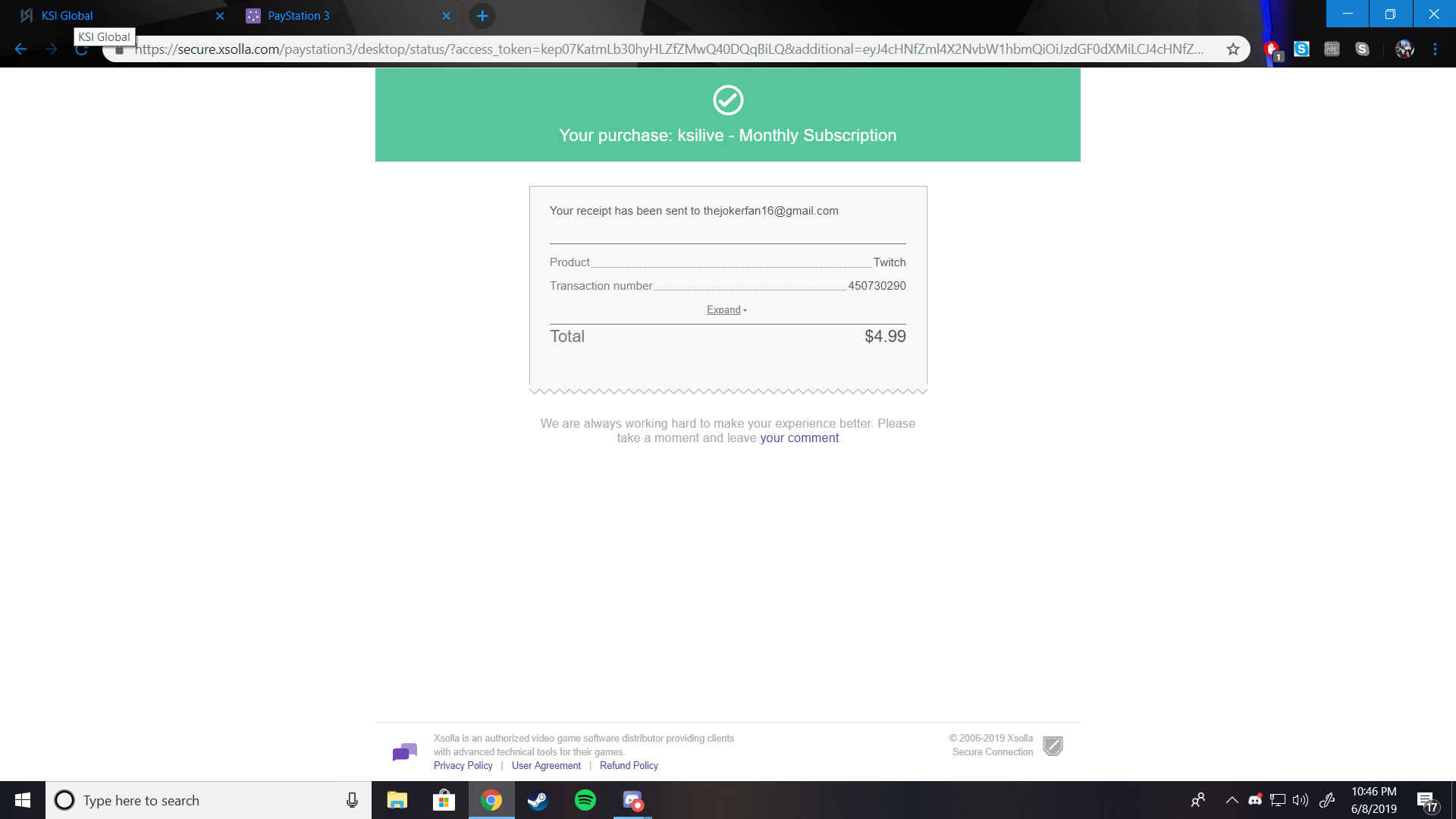Close the KSI Global tab
The height and width of the screenshot is (819, 1456).
click(x=220, y=16)
